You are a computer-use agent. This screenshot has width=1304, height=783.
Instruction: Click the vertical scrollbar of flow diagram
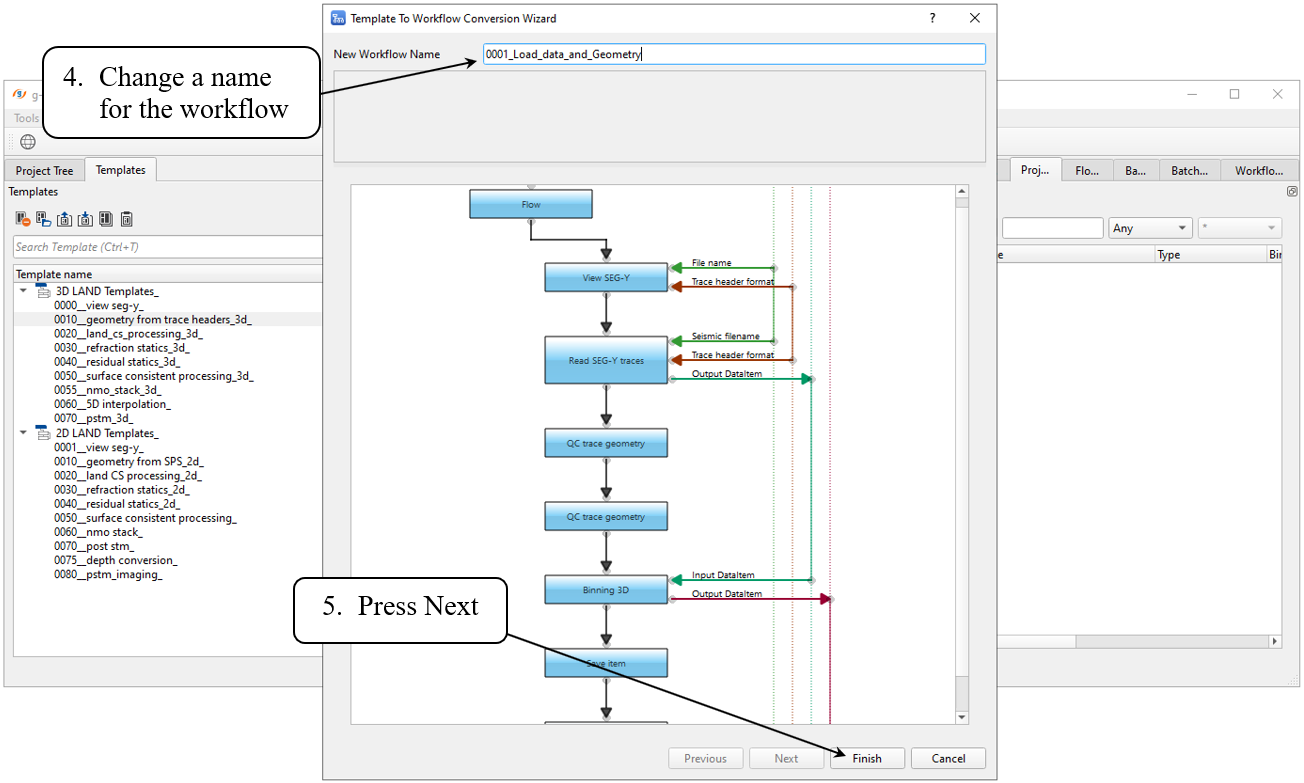coord(962,450)
